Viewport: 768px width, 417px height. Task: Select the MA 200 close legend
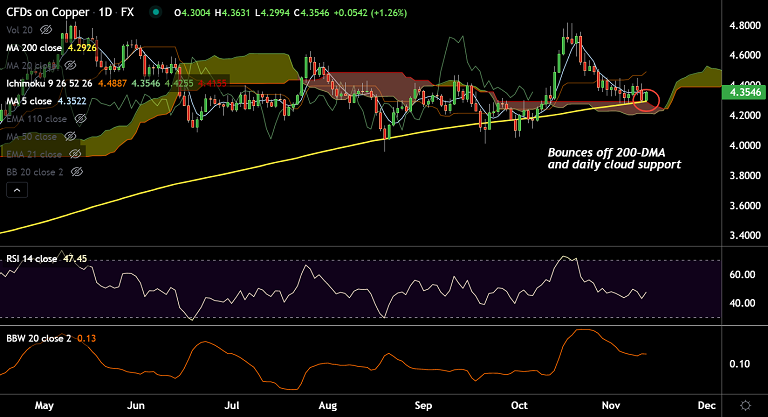34,48
